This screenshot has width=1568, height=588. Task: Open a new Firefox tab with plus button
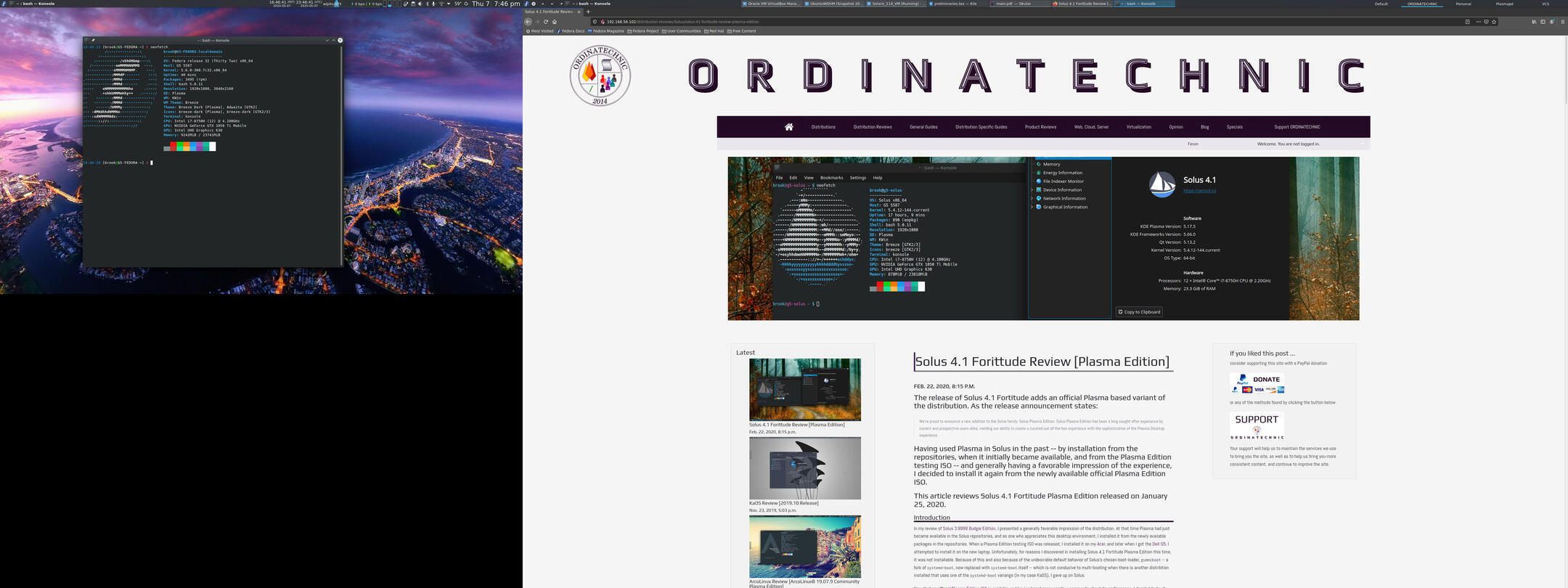tap(588, 12)
